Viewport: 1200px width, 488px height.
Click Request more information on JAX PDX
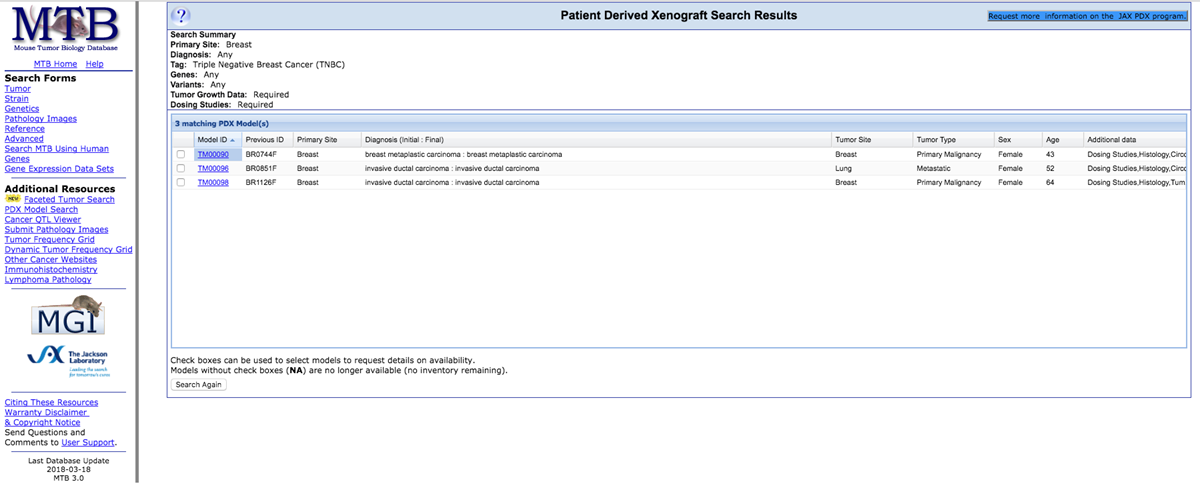pos(1087,16)
